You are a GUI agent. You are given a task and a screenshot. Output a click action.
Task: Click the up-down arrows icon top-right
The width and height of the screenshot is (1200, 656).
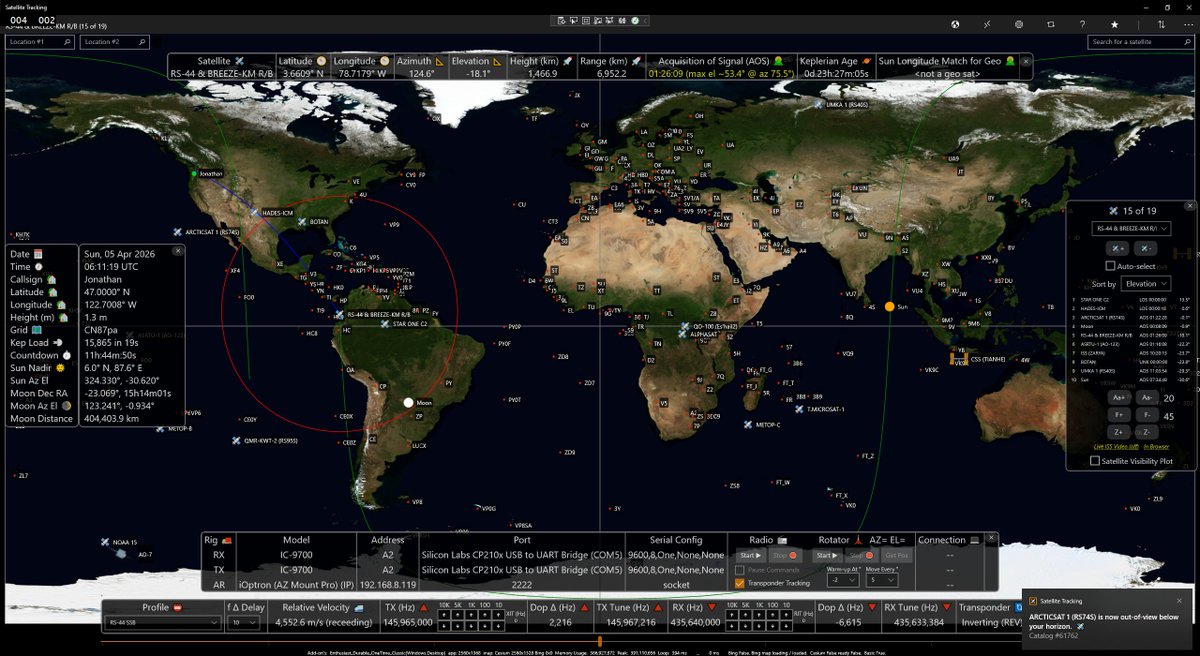pyautogui.click(x=1162, y=24)
